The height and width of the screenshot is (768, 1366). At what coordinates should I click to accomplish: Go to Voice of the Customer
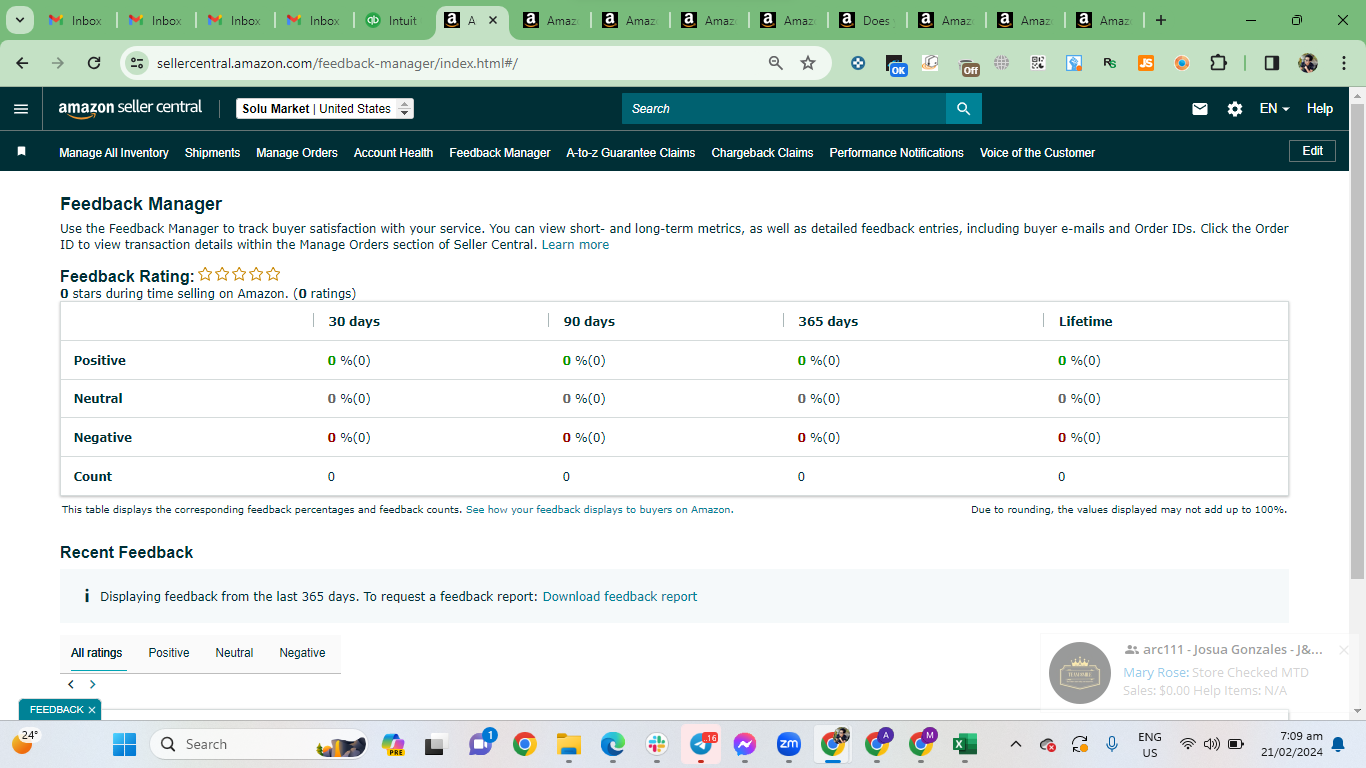point(1037,153)
